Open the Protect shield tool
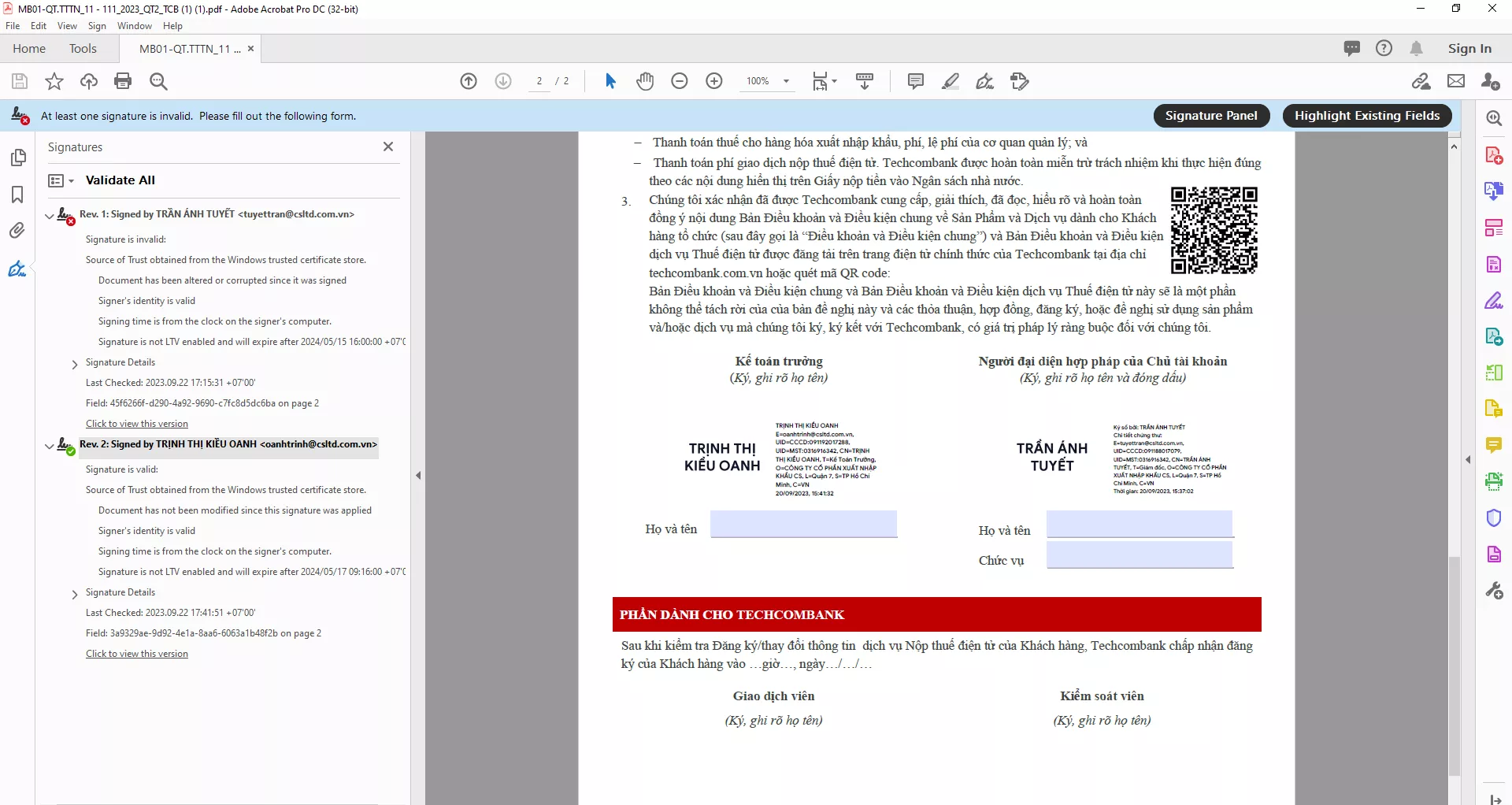Viewport: 1512px width, 805px height. coord(1494,517)
